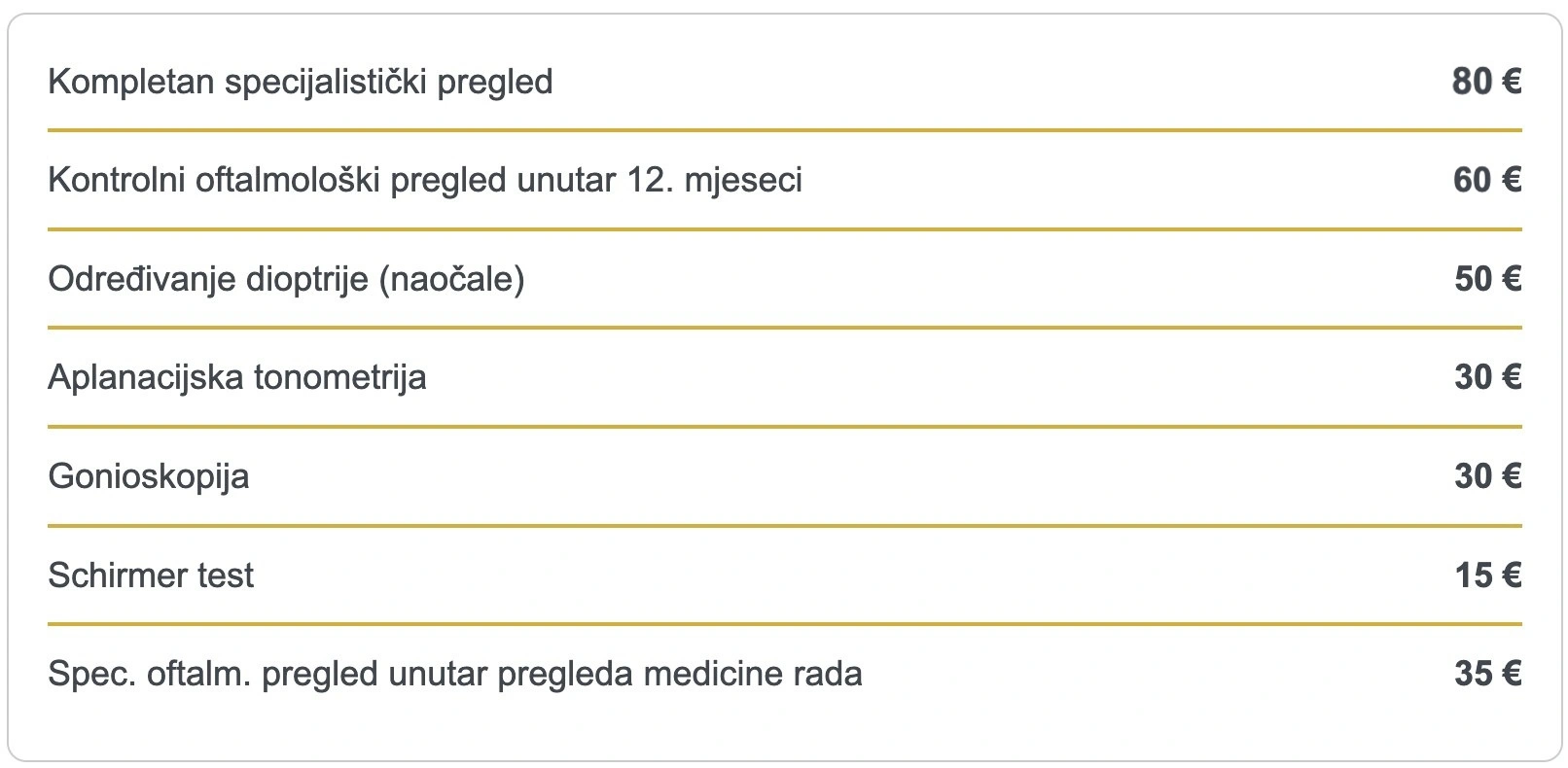Select 'Kontrolni oftalmološki pregled unutar 12. mjeseci' text
Screen dimensions: 1568x768
pos(425,181)
